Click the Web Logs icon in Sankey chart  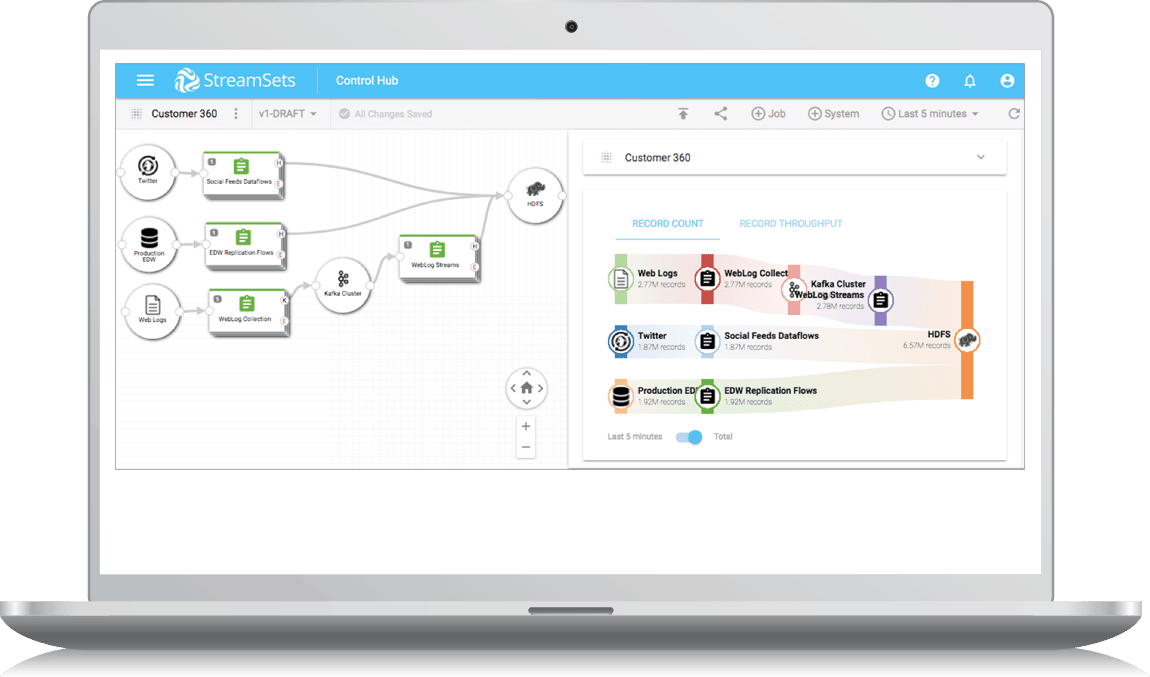pos(620,279)
